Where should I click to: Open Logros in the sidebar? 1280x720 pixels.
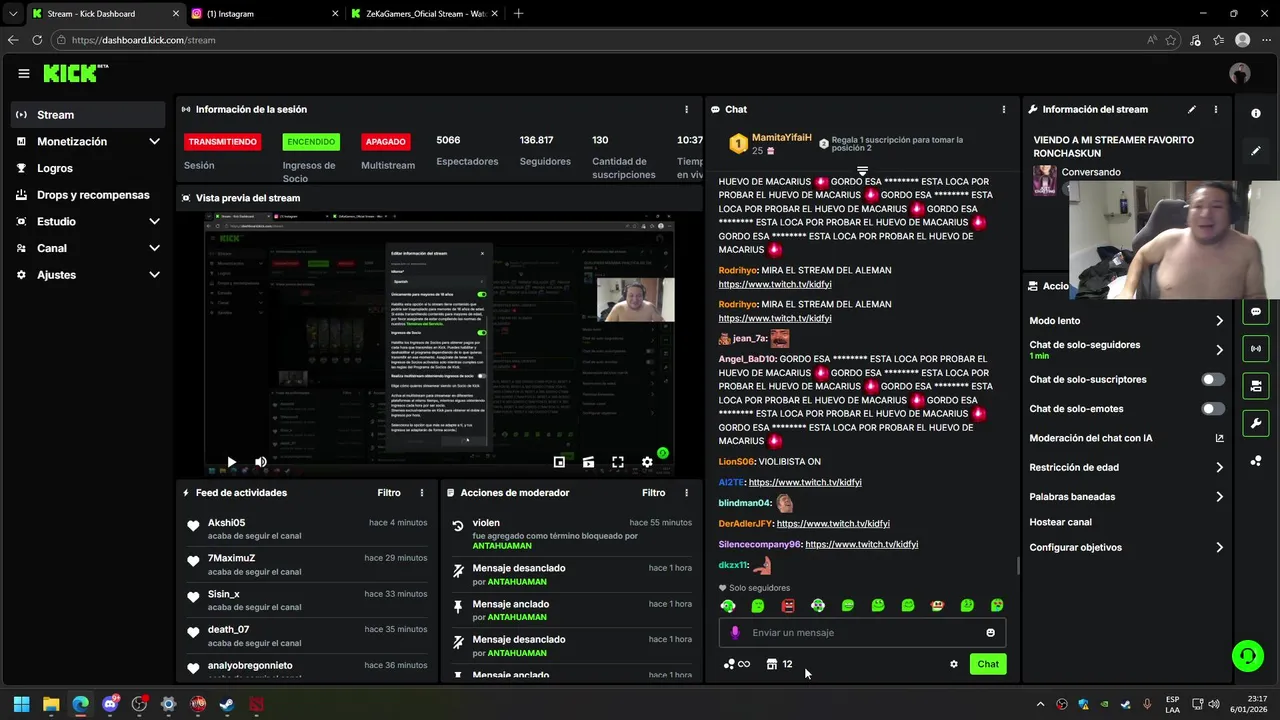click(x=88, y=169)
